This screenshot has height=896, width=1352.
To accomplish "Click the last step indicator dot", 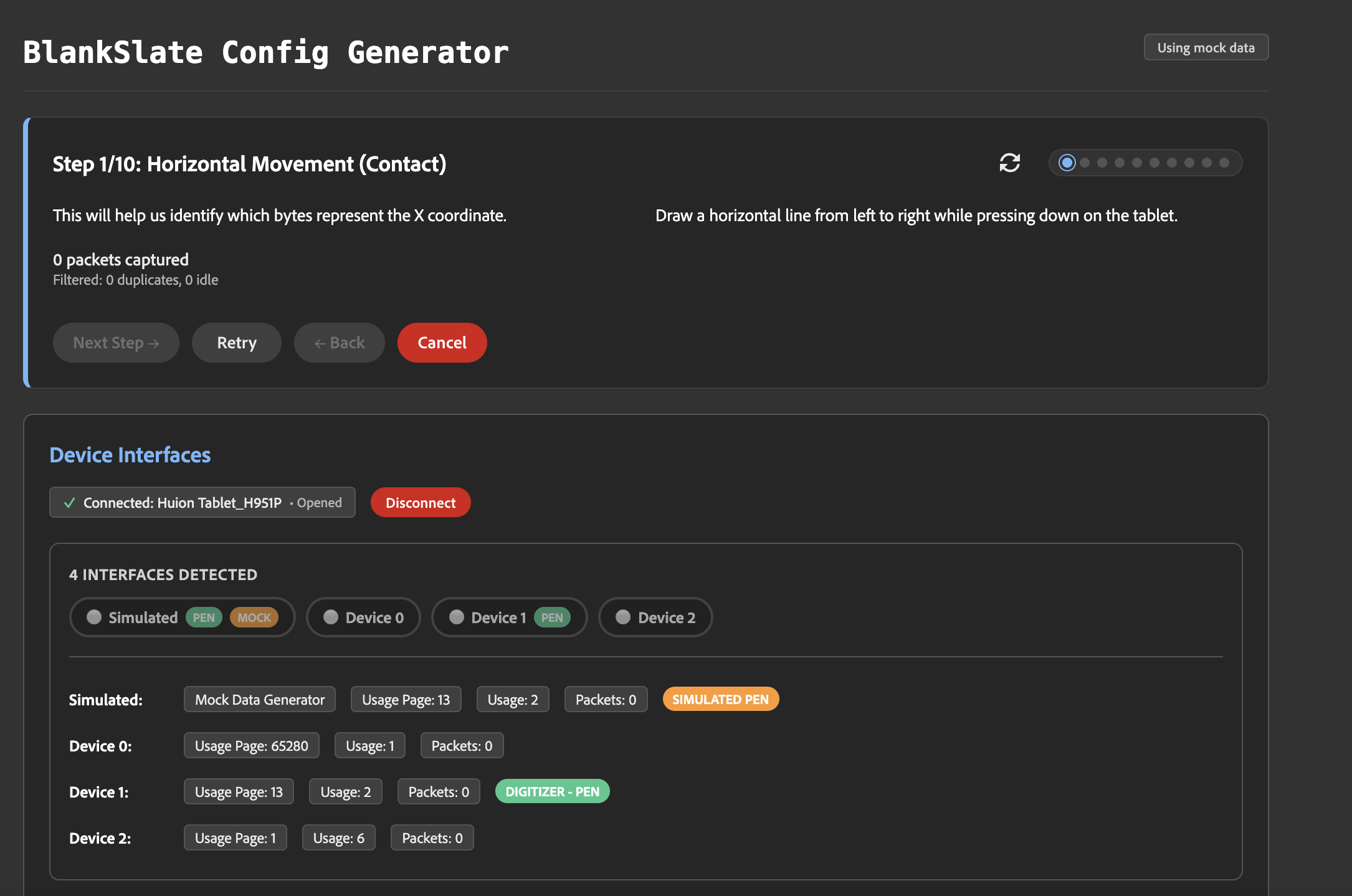I will [1224, 163].
